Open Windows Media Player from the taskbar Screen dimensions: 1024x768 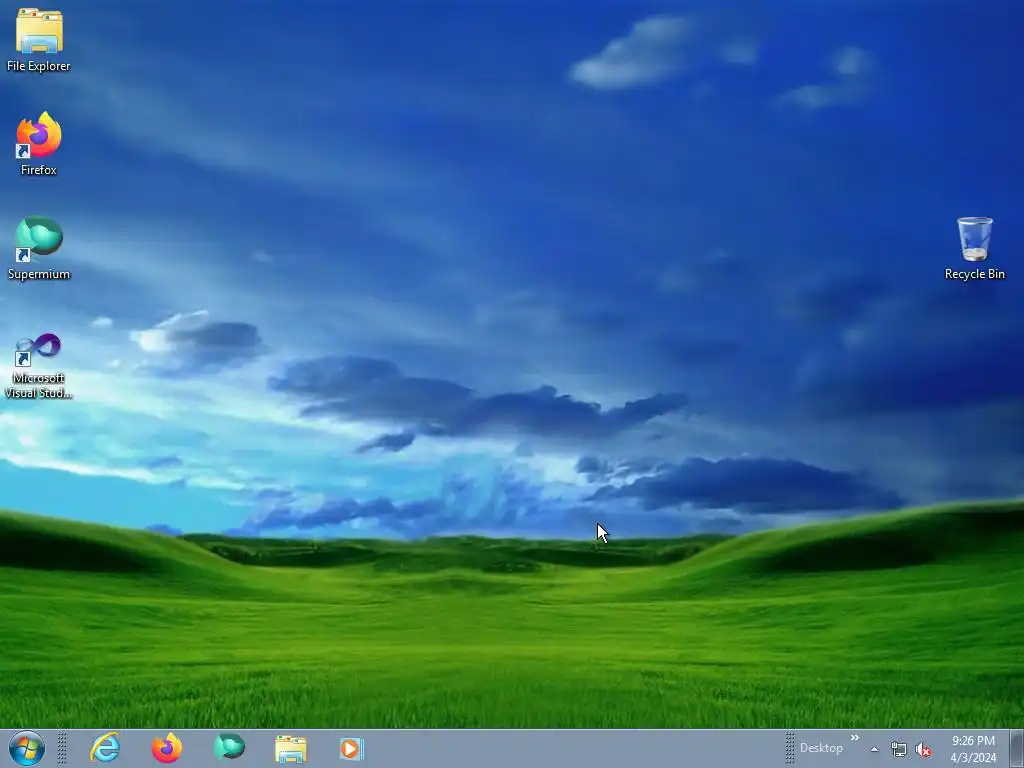pos(352,748)
